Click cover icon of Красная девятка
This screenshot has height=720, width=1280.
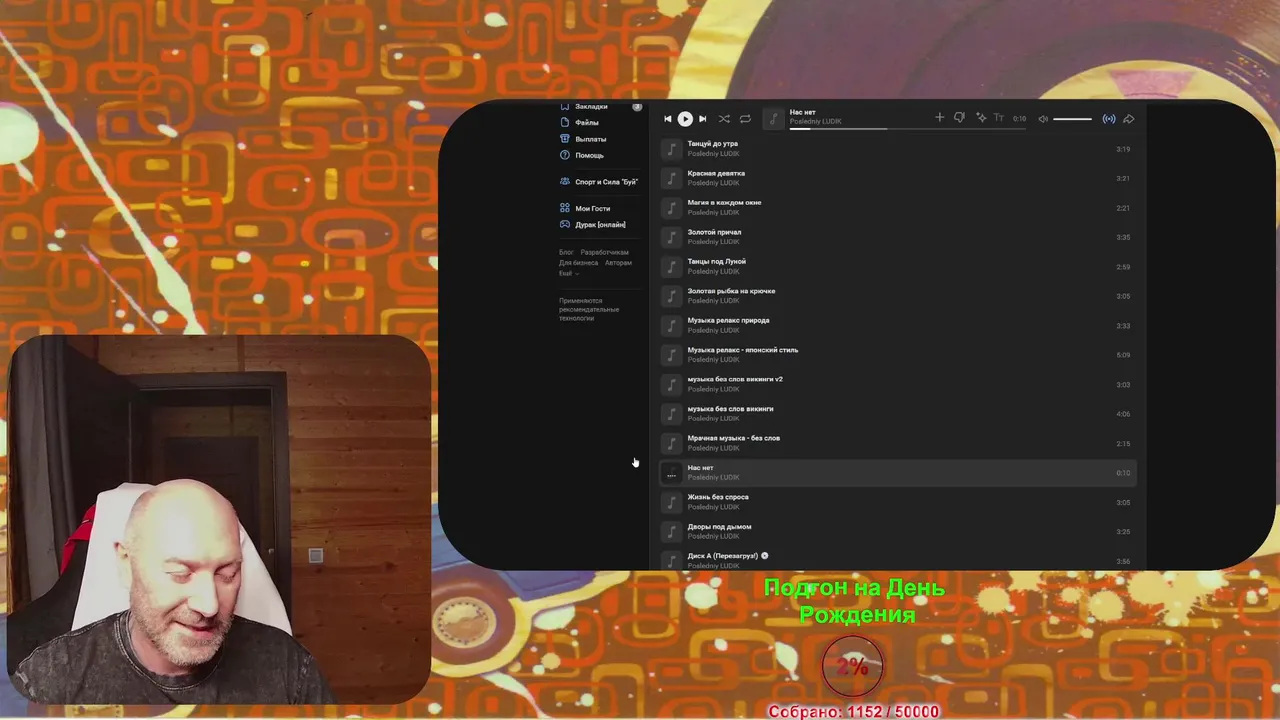[672, 178]
